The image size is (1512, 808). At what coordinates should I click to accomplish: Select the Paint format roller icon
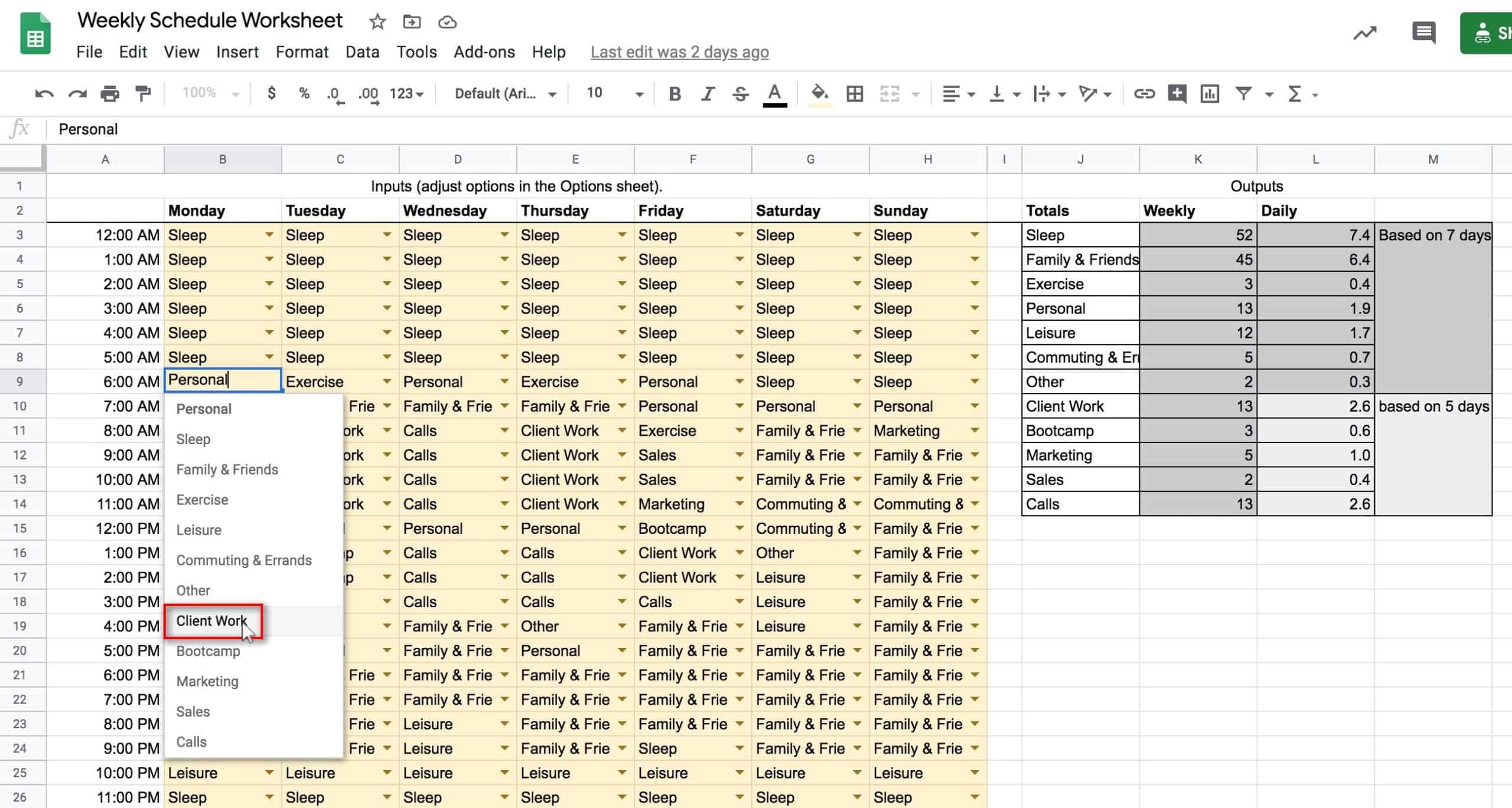(143, 94)
